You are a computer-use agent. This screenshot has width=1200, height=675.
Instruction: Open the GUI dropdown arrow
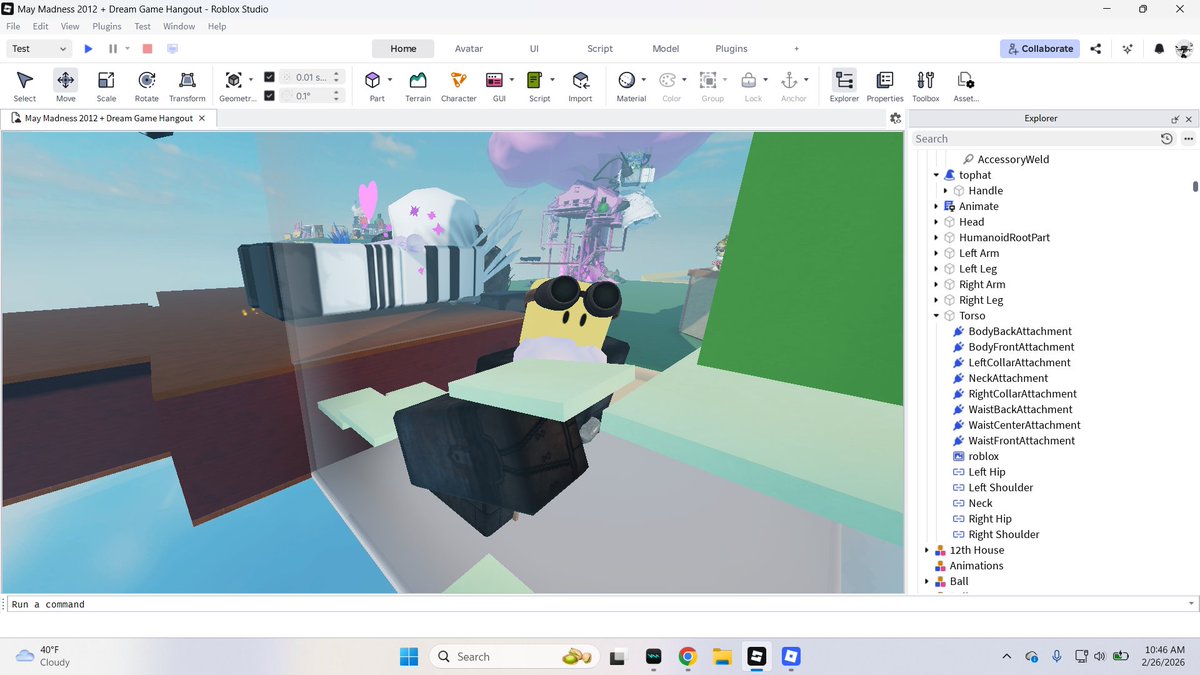click(512, 78)
